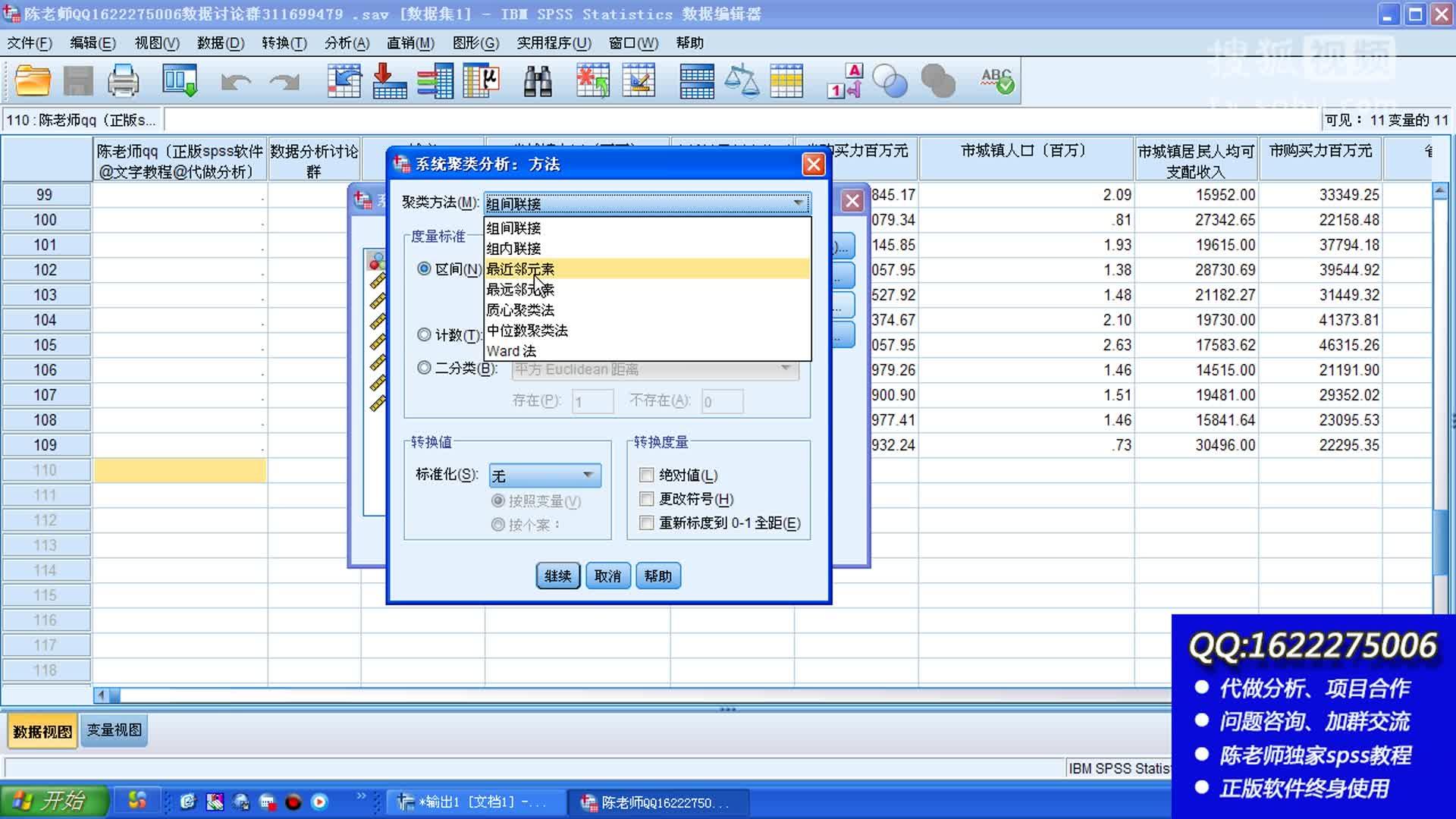
Task: Open the Weight Cases icon (scales)
Action: [741, 80]
